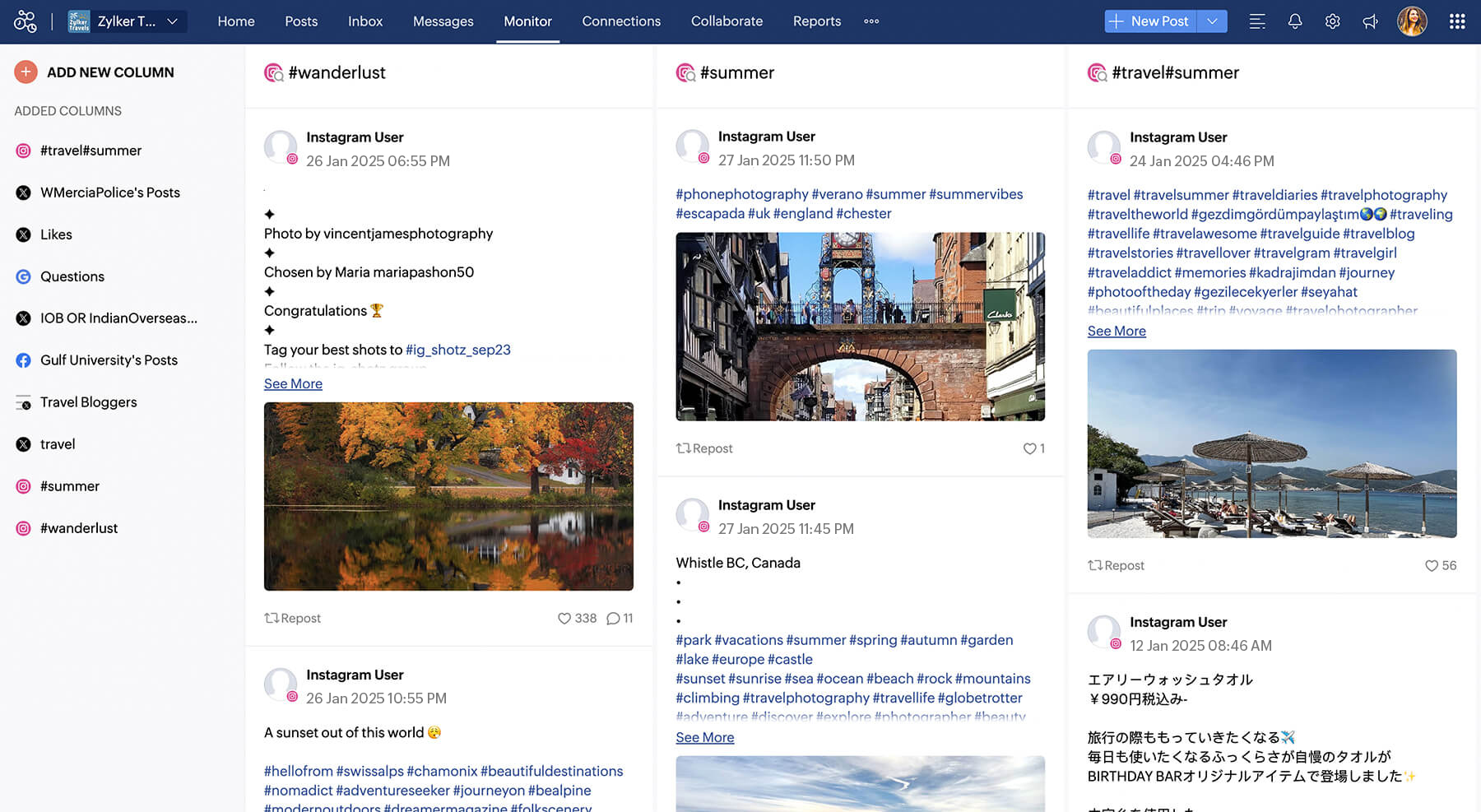Switch to the Reports tab
The image size is (1481, 812).
(x=816, y=21)
